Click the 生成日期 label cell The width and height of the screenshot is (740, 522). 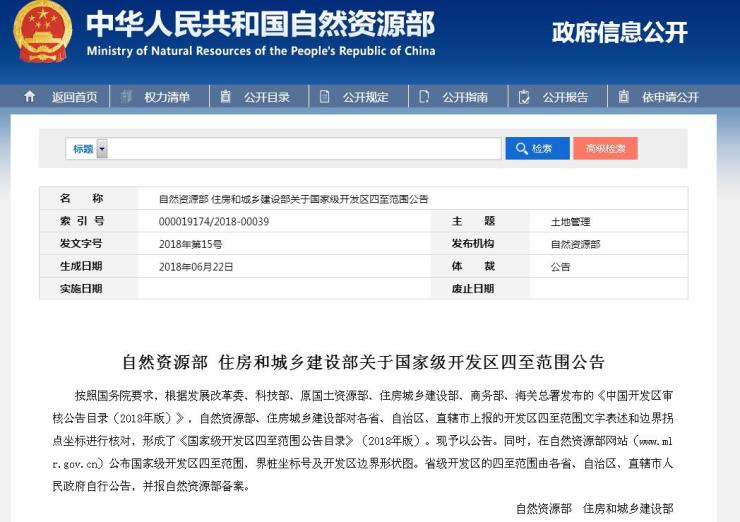tap(89, 266)
